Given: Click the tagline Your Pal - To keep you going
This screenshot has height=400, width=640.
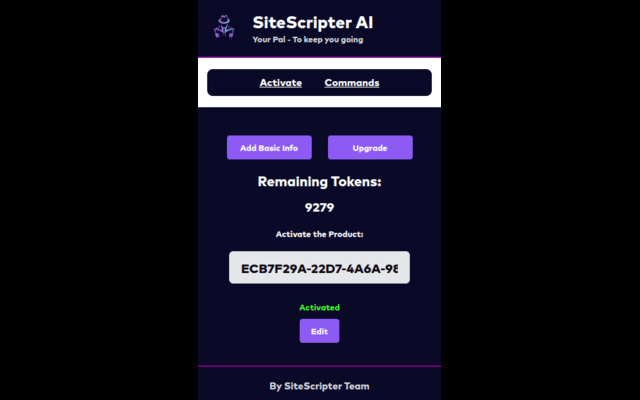Looking at the screenshot, I should coord(308,40).
